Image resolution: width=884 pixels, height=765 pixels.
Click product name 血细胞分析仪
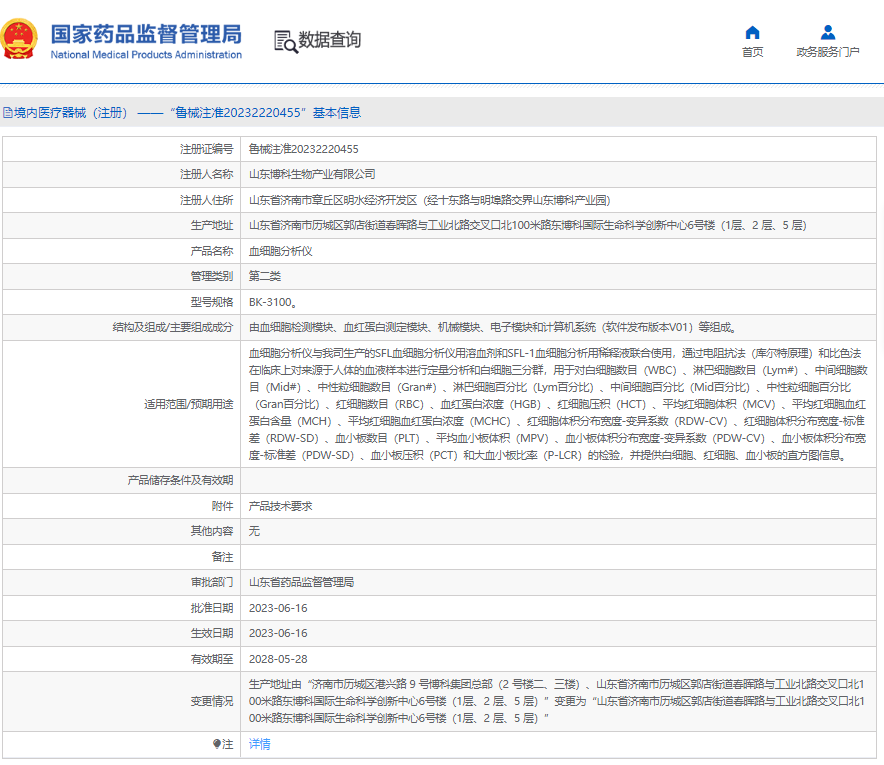[280, 251]
